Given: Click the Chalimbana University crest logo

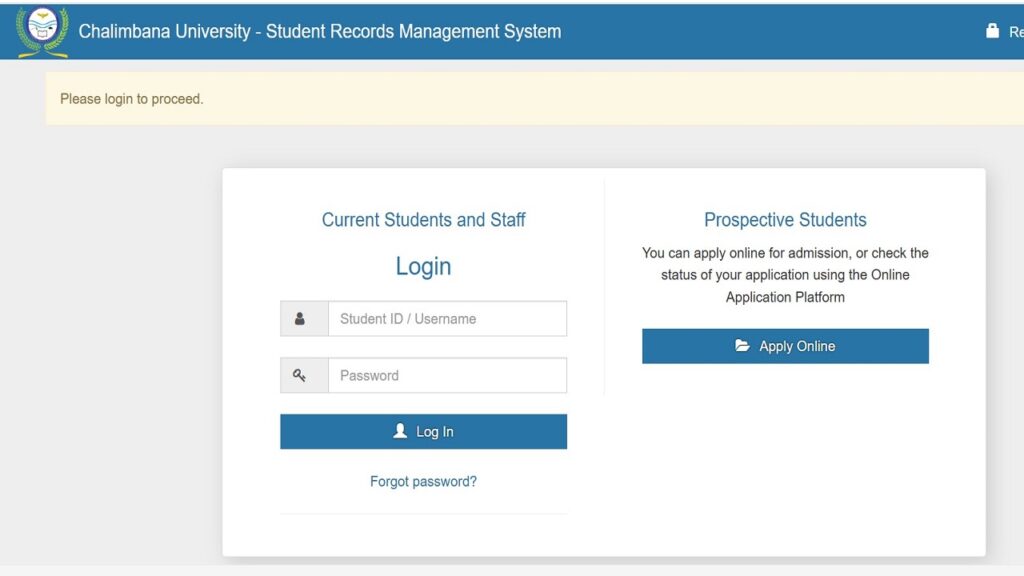Looking at the screenshot, I should [42, 31].
